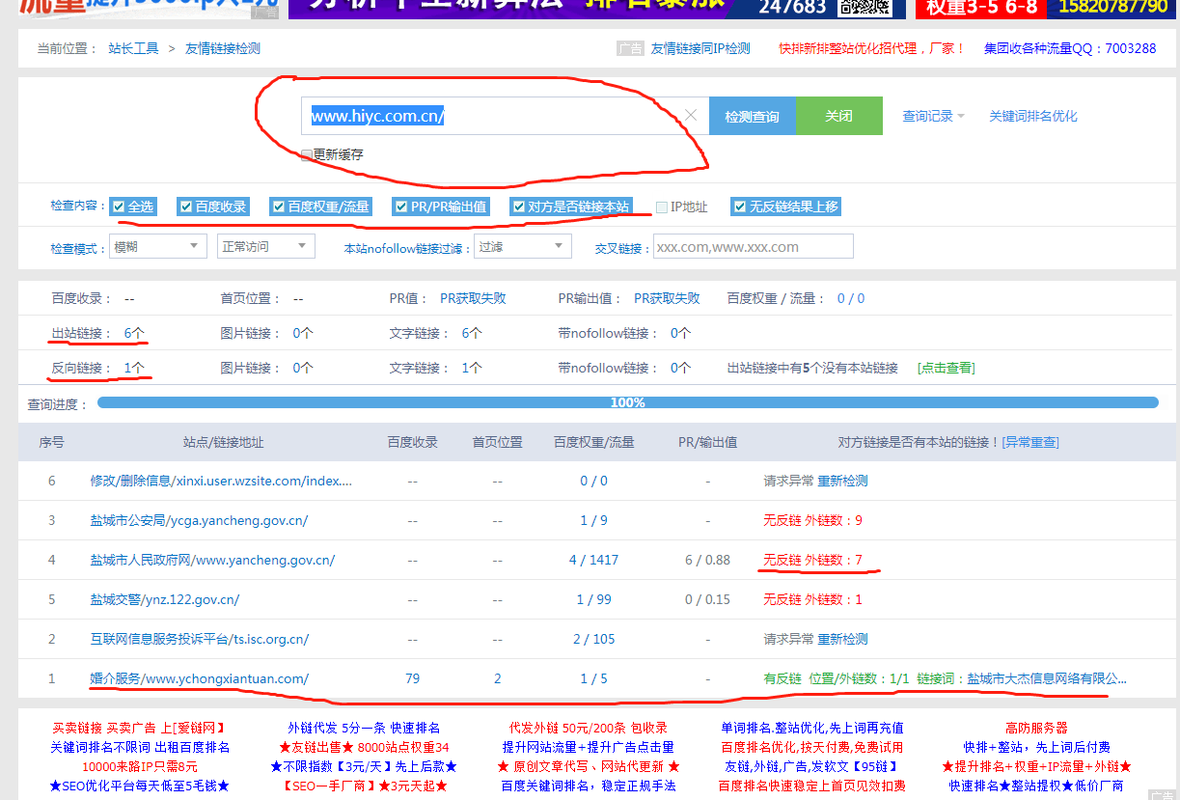Click the 出站链接 6个 value
The image size is (1180, 800).
click(x=134, y=333)
